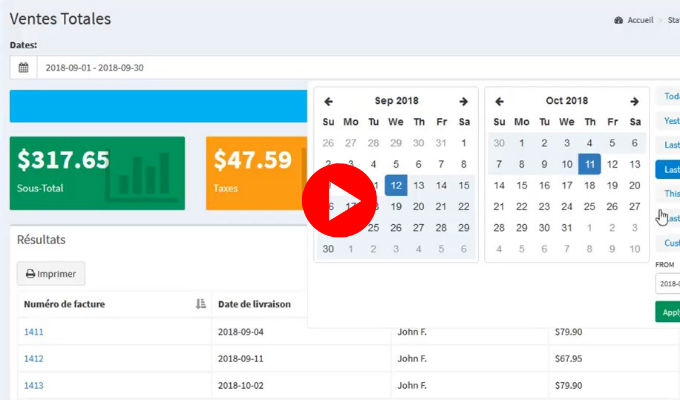Click the $67.95 amount cell
680x400 pixels.
click(x=569, y=359)
